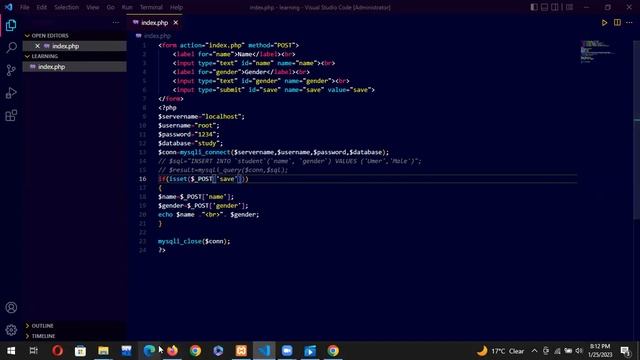Open XAMPP control panel from taskbar

click(x=241, y=351)
